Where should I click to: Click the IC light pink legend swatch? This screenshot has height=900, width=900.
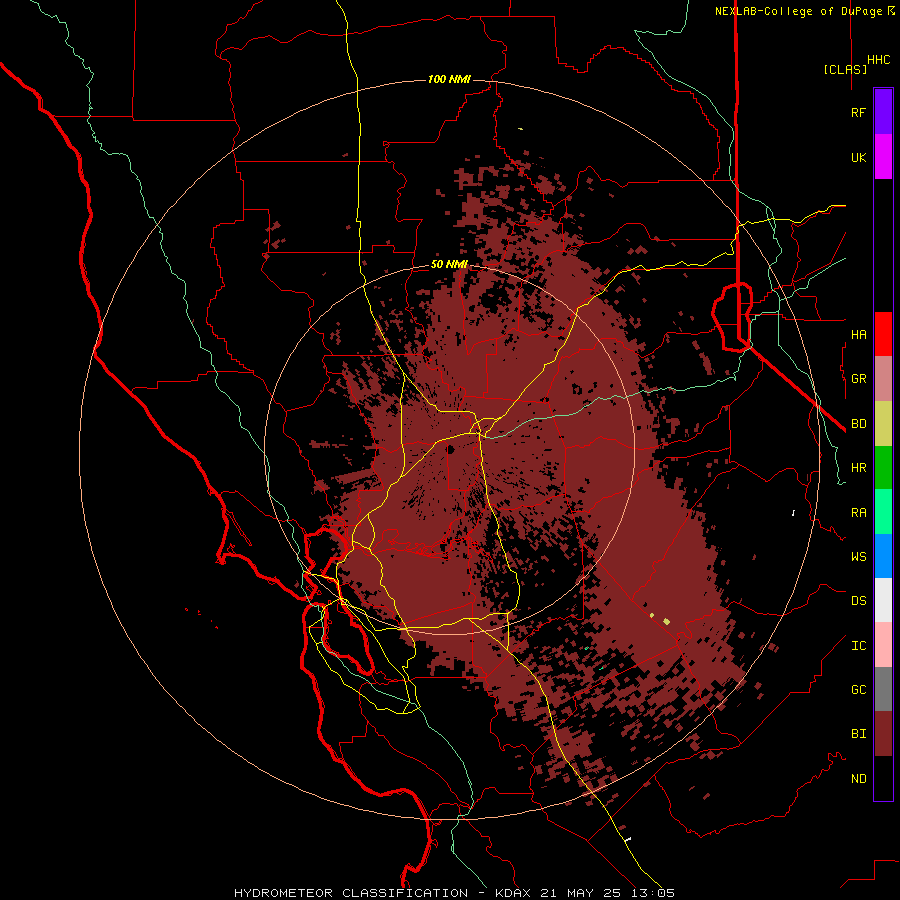coord(883,645)
